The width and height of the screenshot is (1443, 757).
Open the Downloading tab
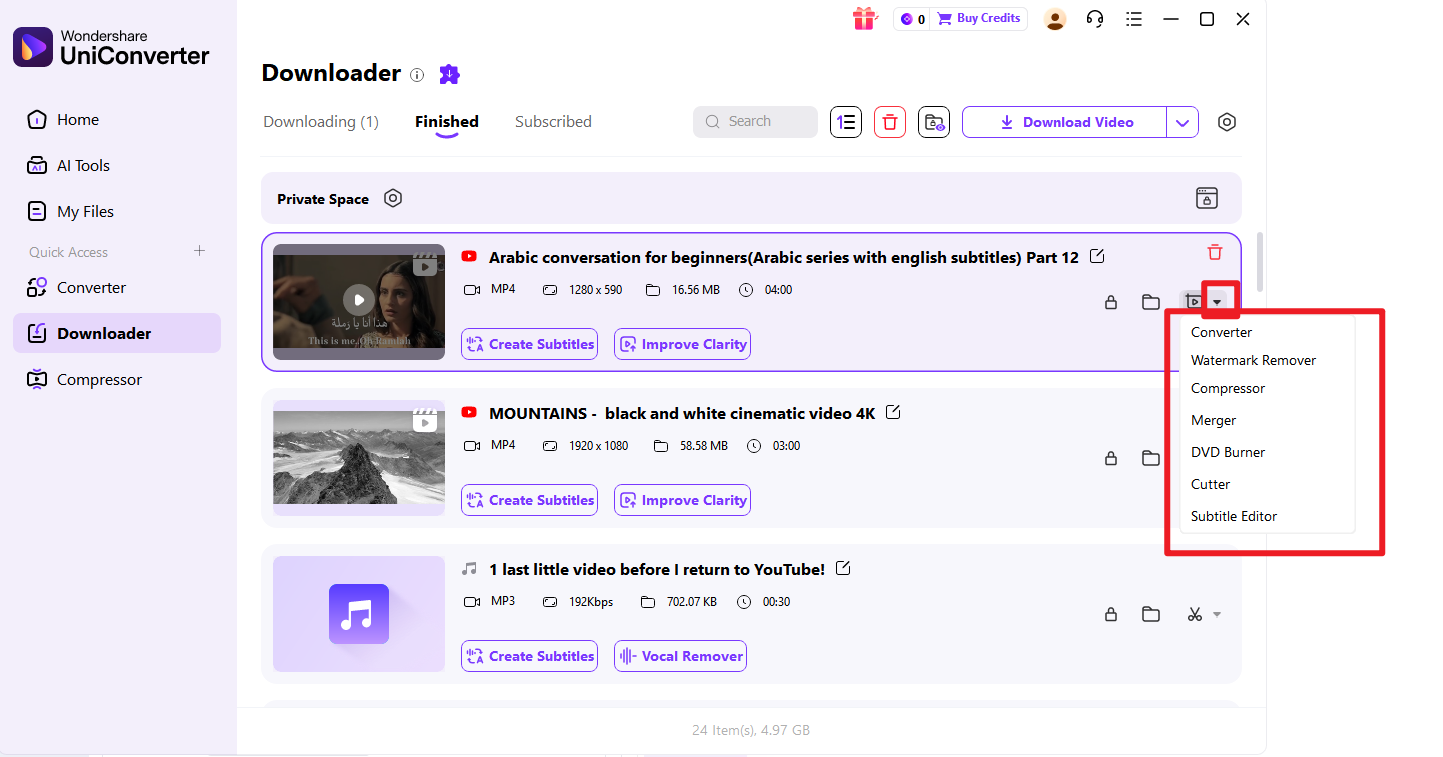pos(320,121)
